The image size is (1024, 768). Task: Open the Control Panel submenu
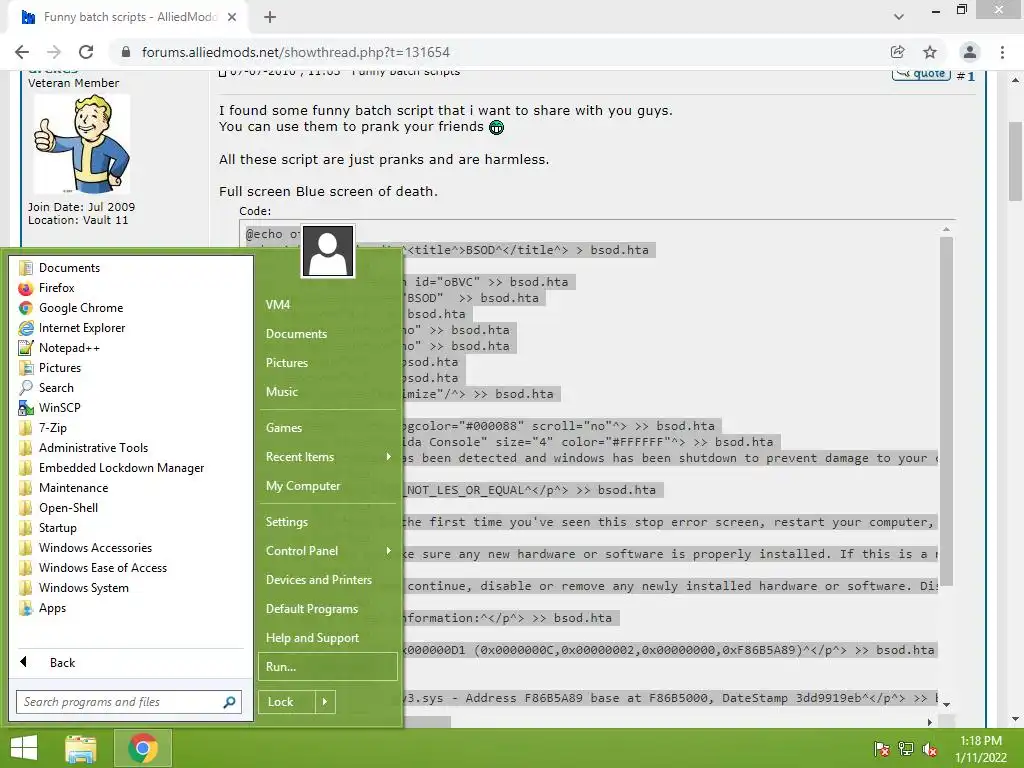[327, 551]
